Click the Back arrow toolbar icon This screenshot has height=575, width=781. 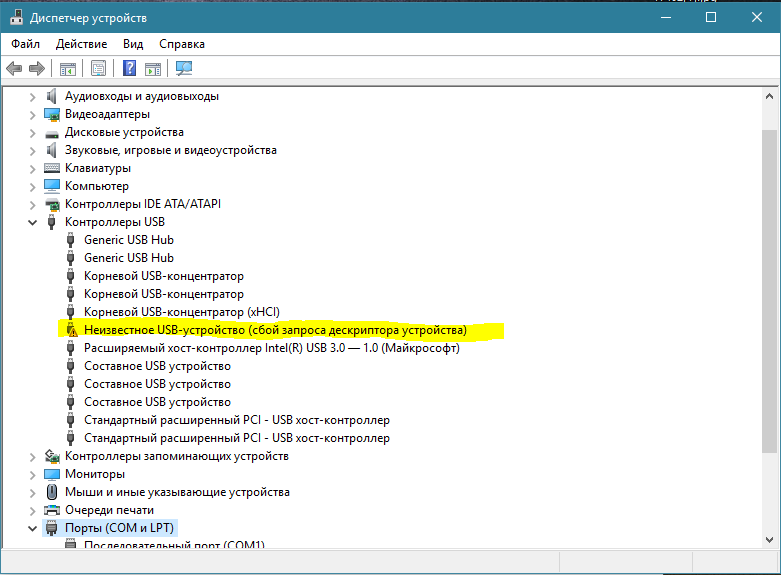click(x=14, y=68)
